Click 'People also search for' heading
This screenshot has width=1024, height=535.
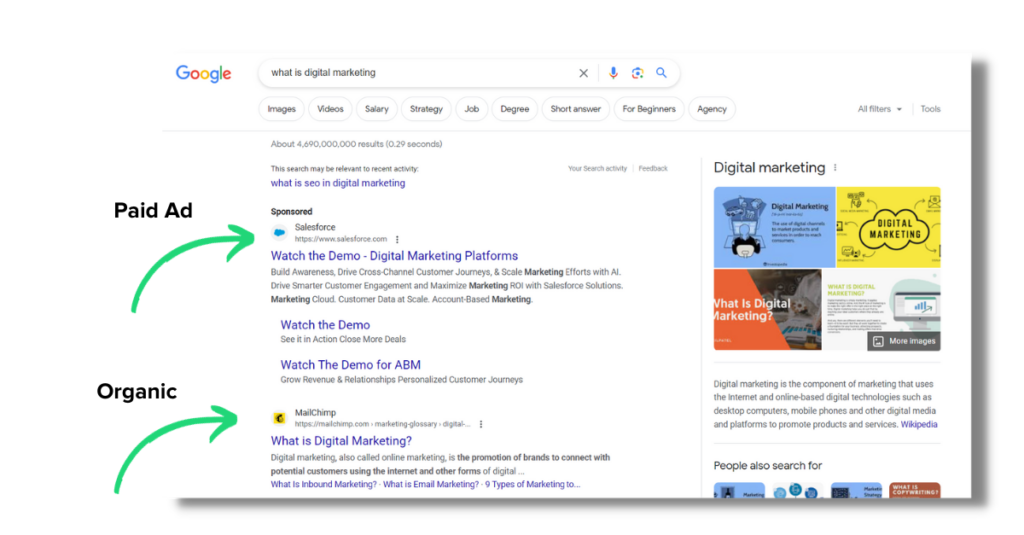click(x=767, y=466)
